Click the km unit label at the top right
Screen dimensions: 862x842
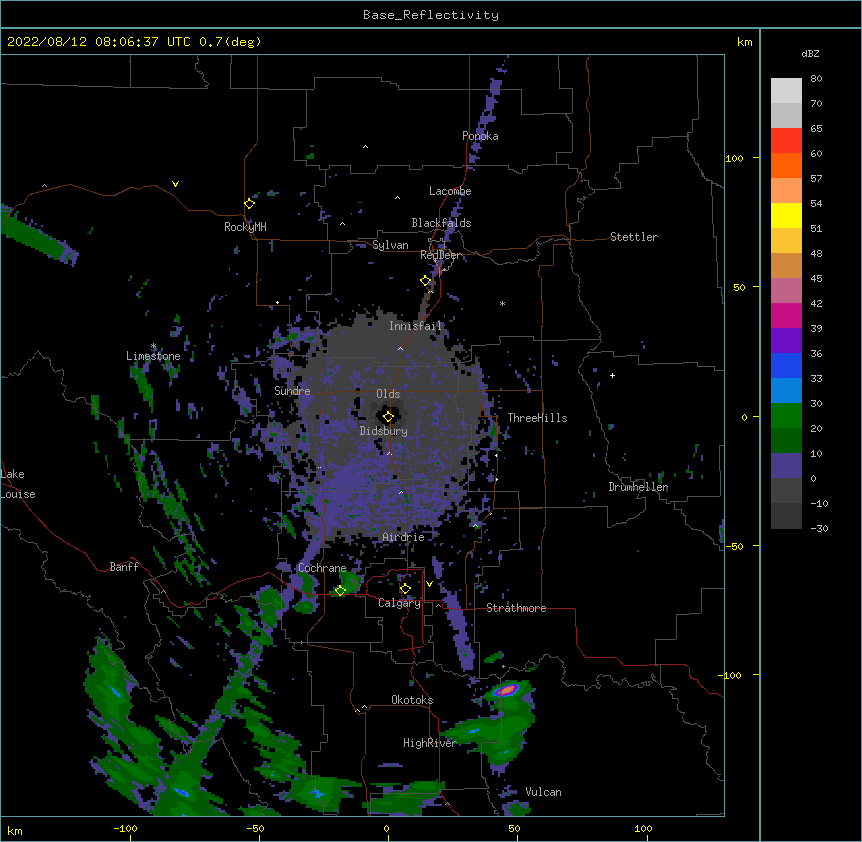(745, 42)
